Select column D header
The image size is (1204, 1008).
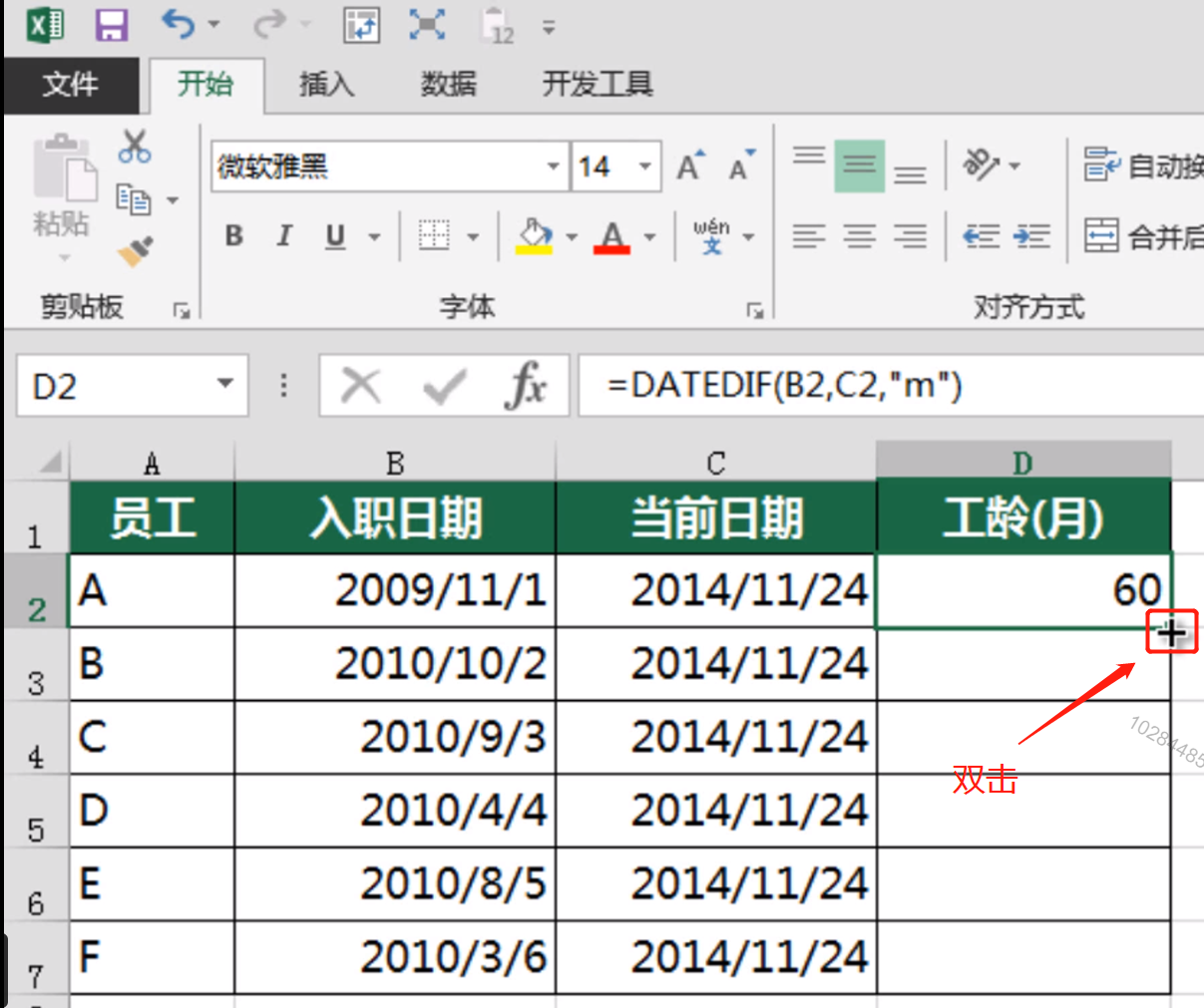click(x=1023, y=462)
